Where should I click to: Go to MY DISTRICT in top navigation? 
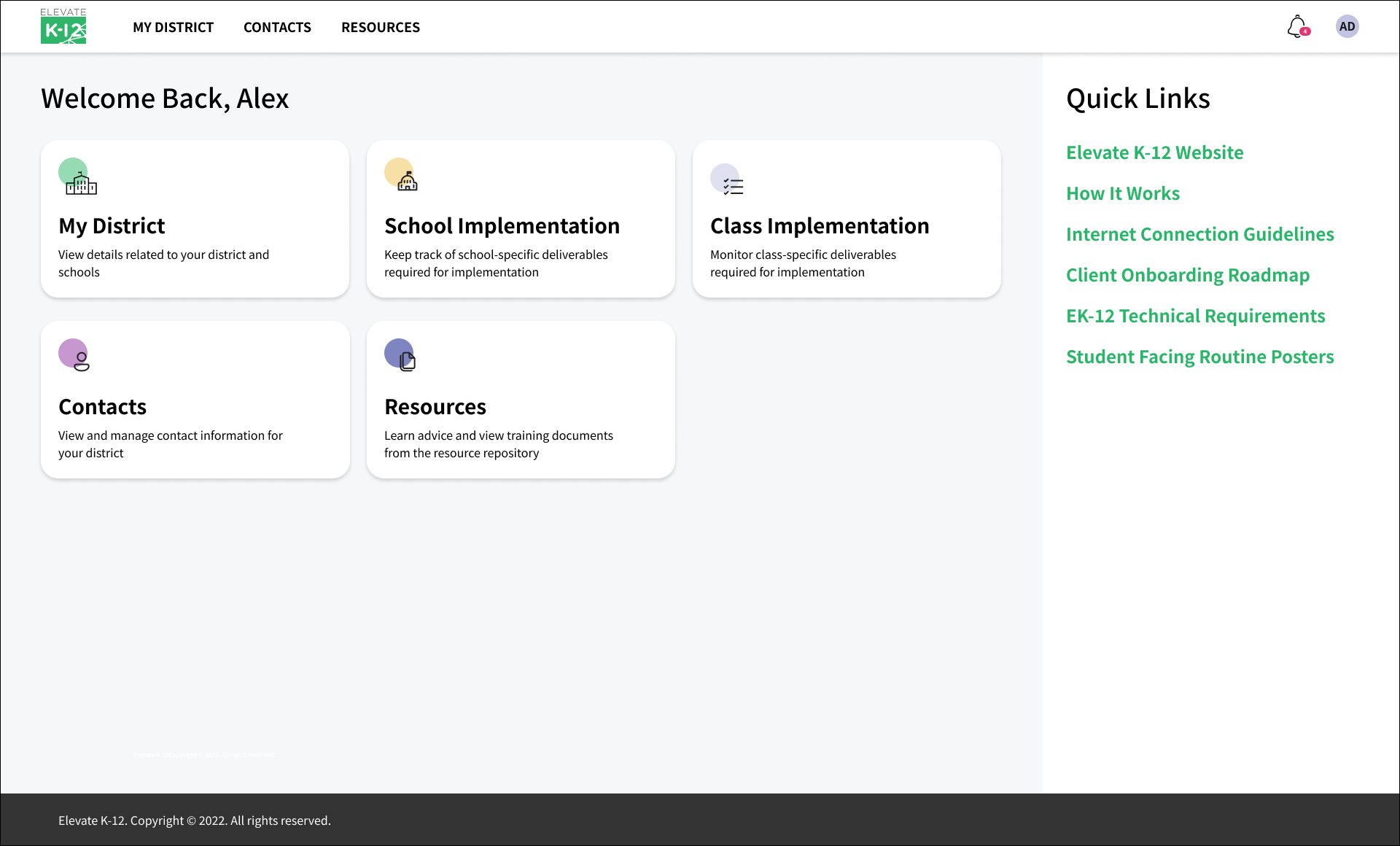tap(173, 28)
